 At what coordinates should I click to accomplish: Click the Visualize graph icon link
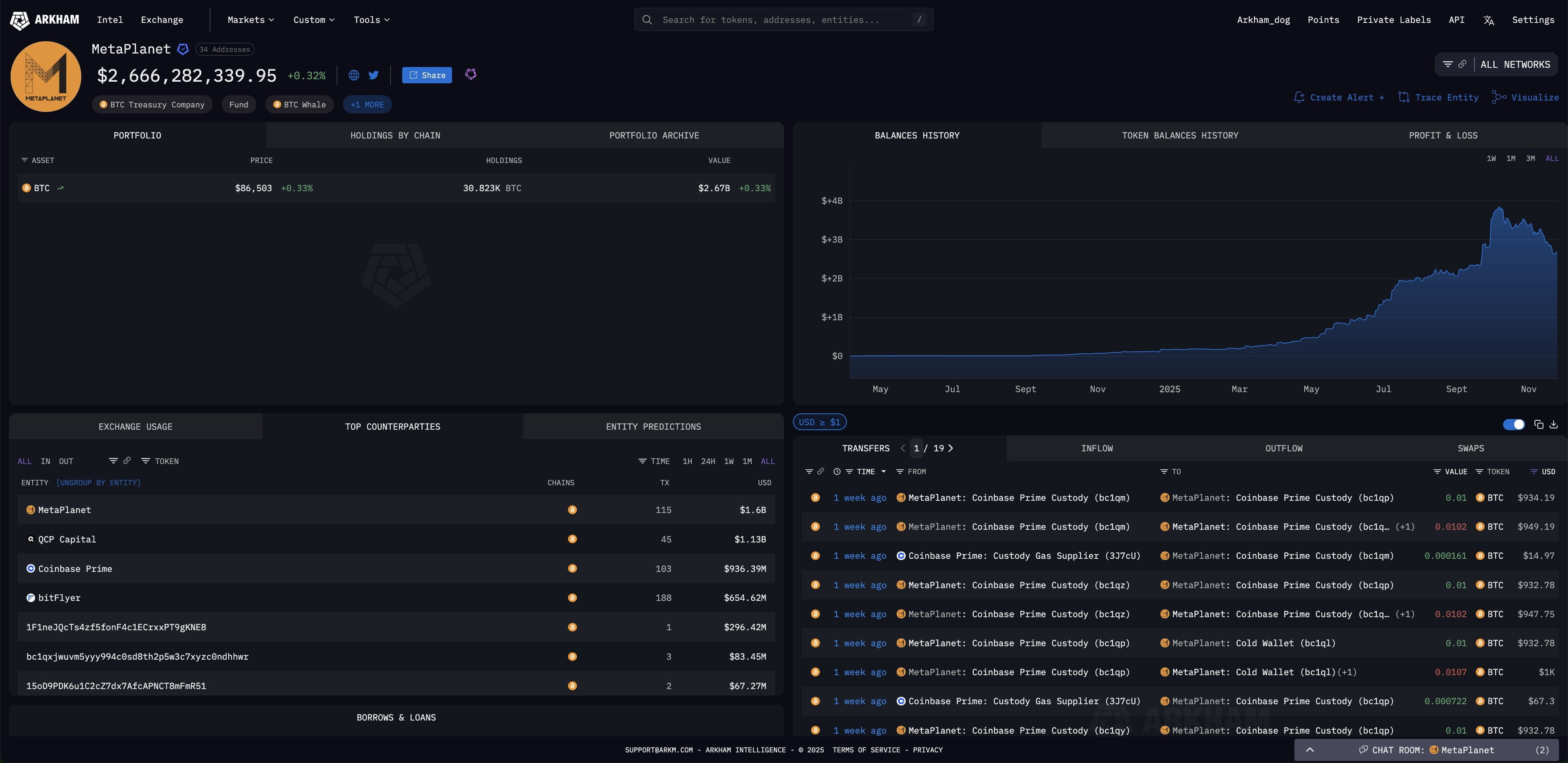[x=1526, y=98]
